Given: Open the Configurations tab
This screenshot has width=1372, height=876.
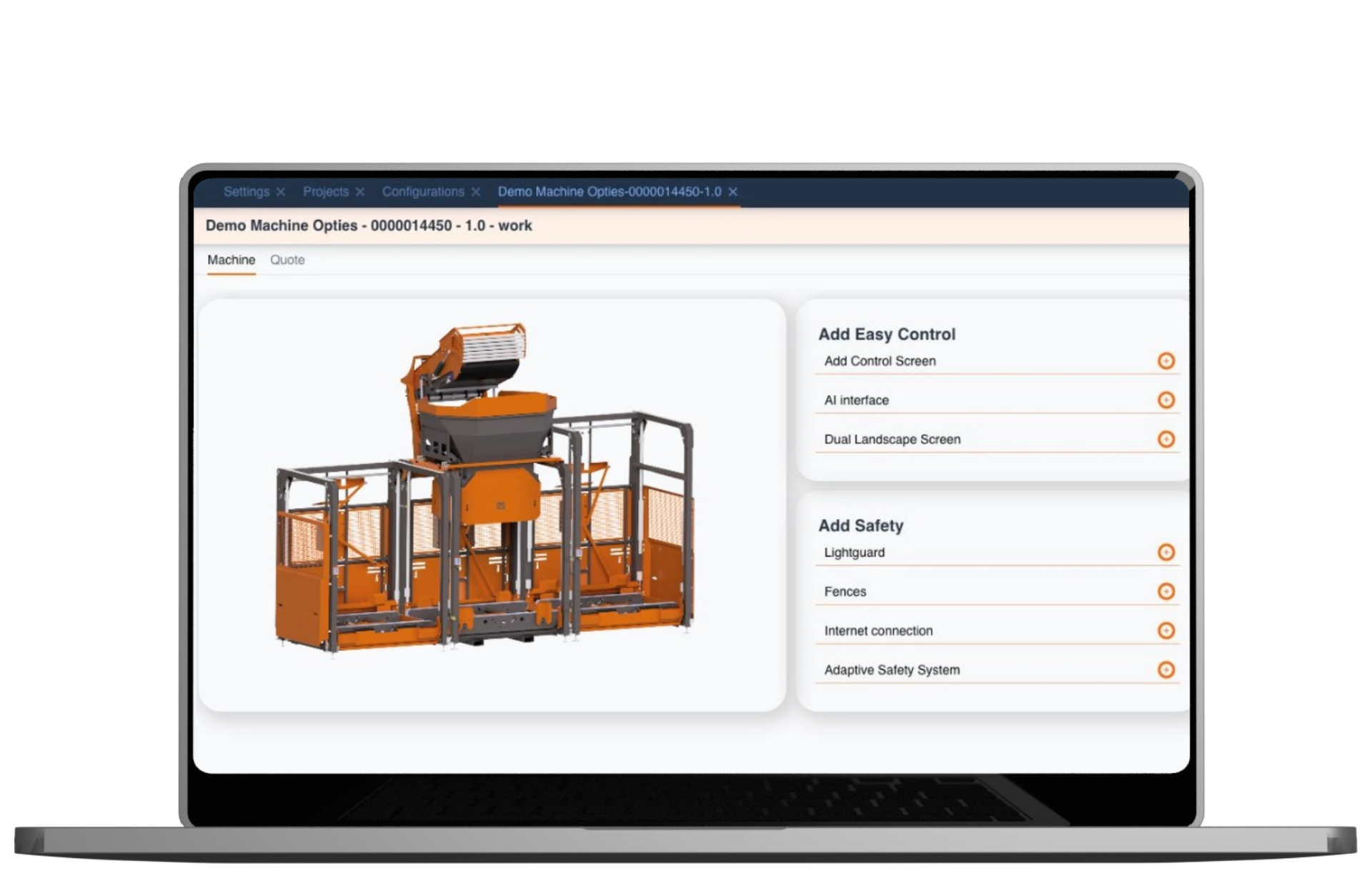Looking at the screenshot, I should (423, 191).
